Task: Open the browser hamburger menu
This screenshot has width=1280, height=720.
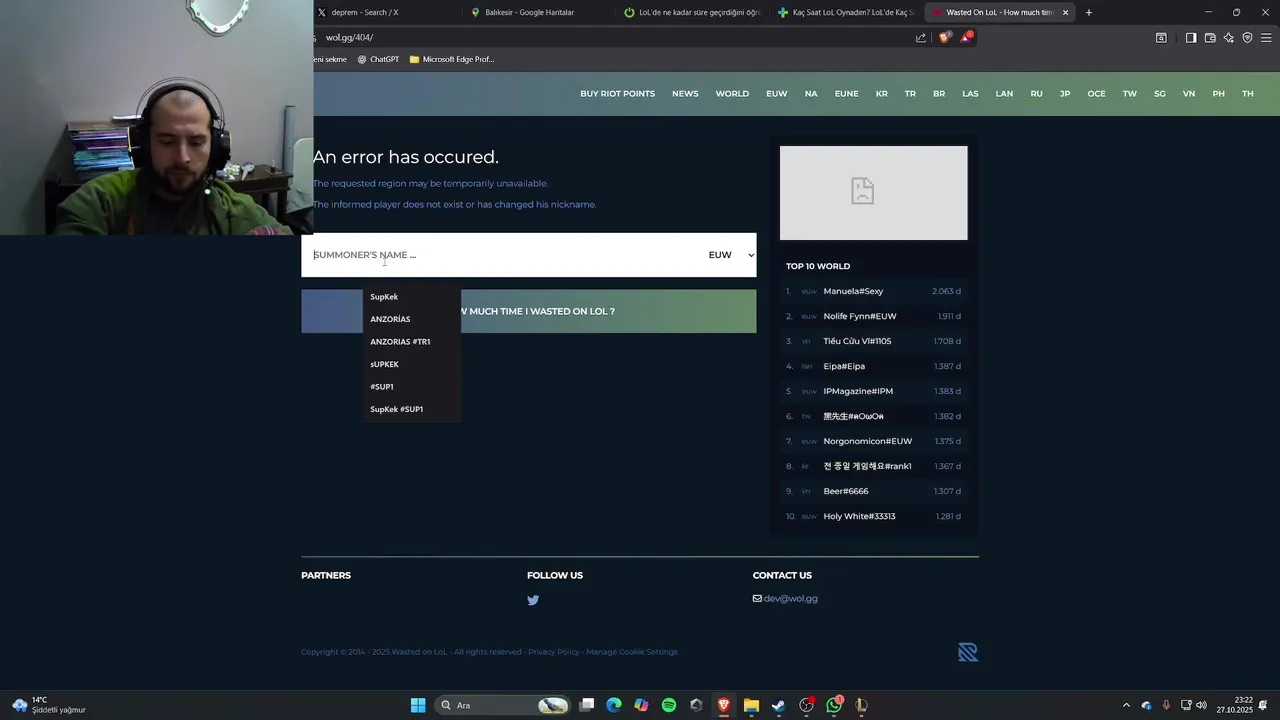Action: [1265, 38]
